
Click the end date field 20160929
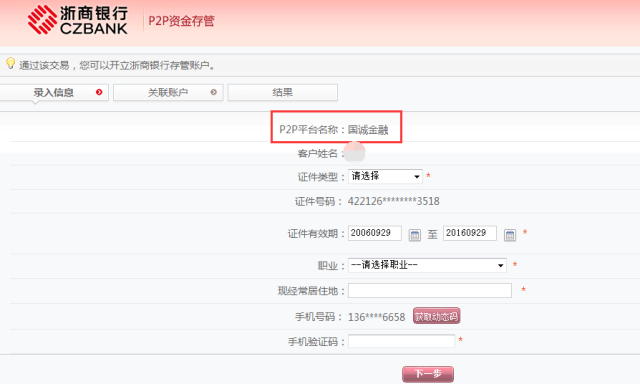tap(470, 233)
